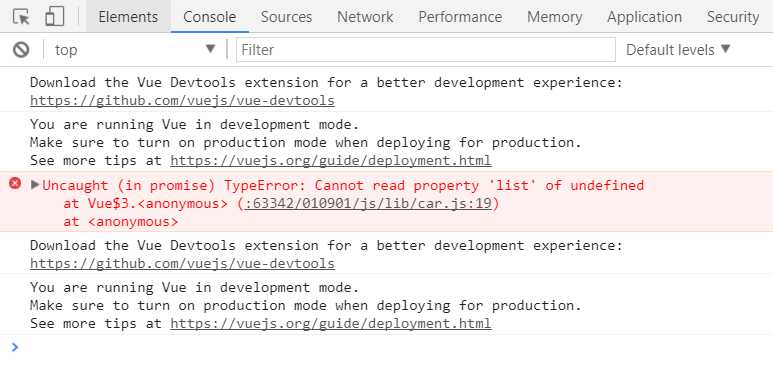Go to the Application tab
Screen dimensions: 773x384
point(644,17)
